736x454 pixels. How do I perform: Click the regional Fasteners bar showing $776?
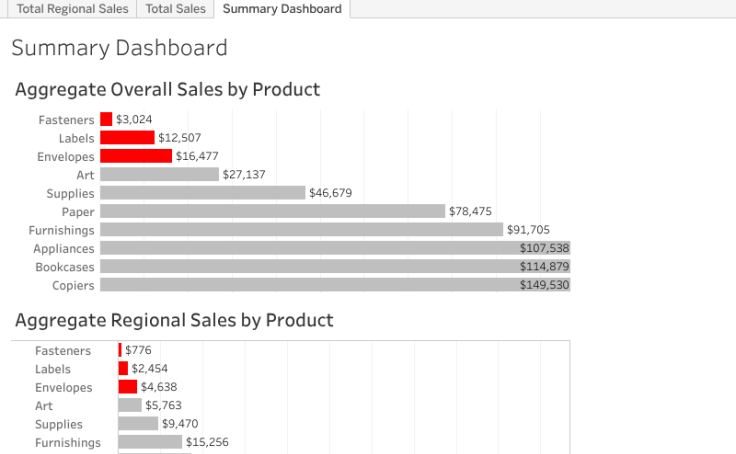(120, 350)
